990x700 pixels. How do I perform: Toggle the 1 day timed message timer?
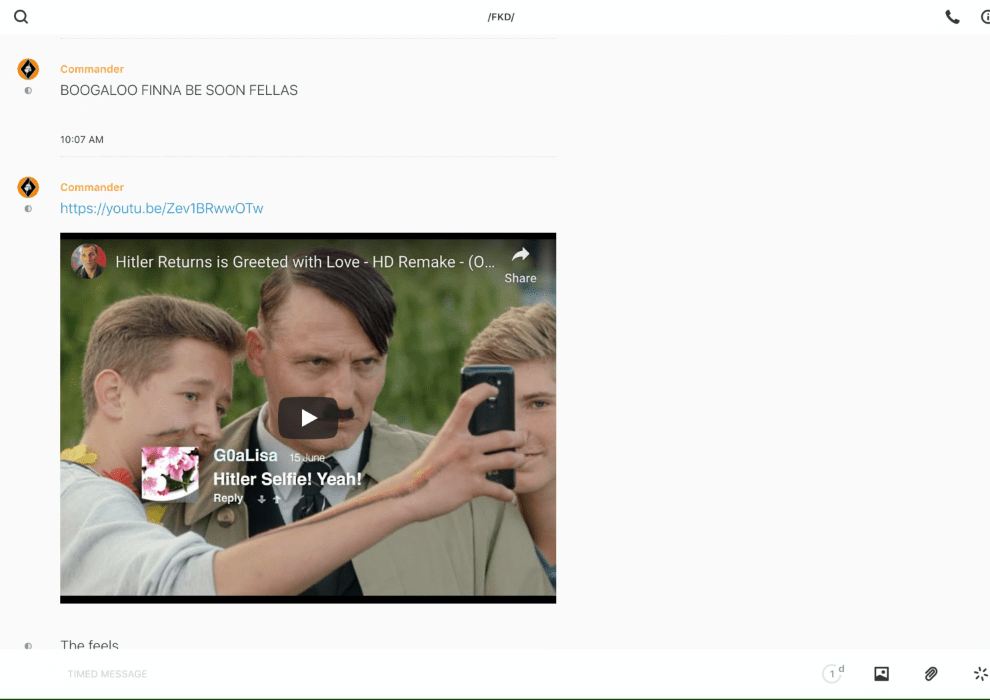tap(832, 674)
